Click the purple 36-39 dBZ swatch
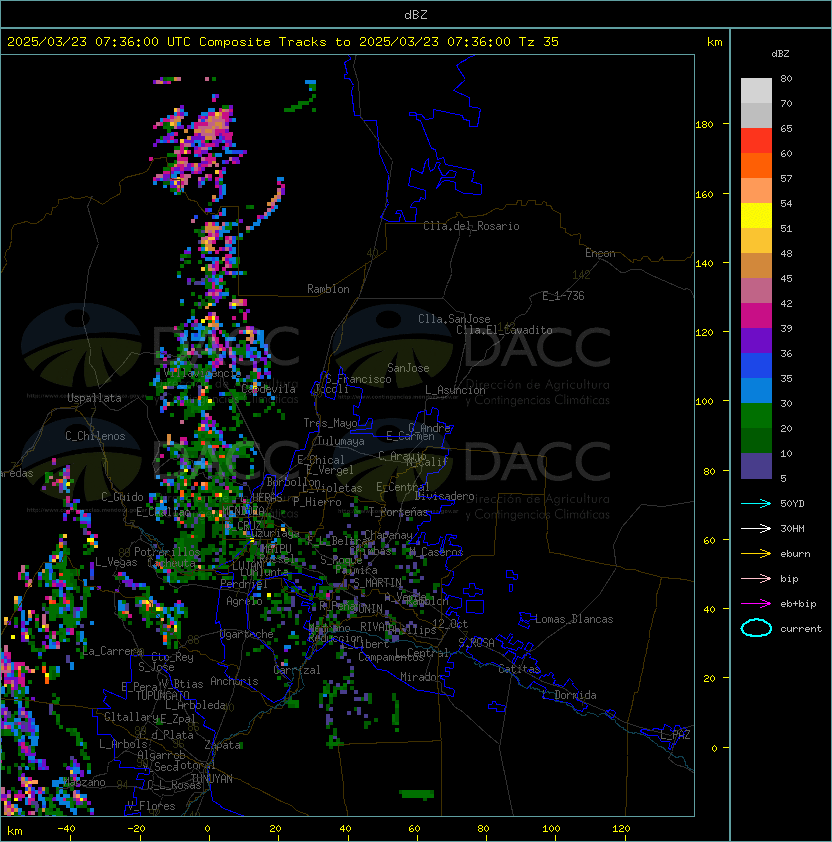 756,340
